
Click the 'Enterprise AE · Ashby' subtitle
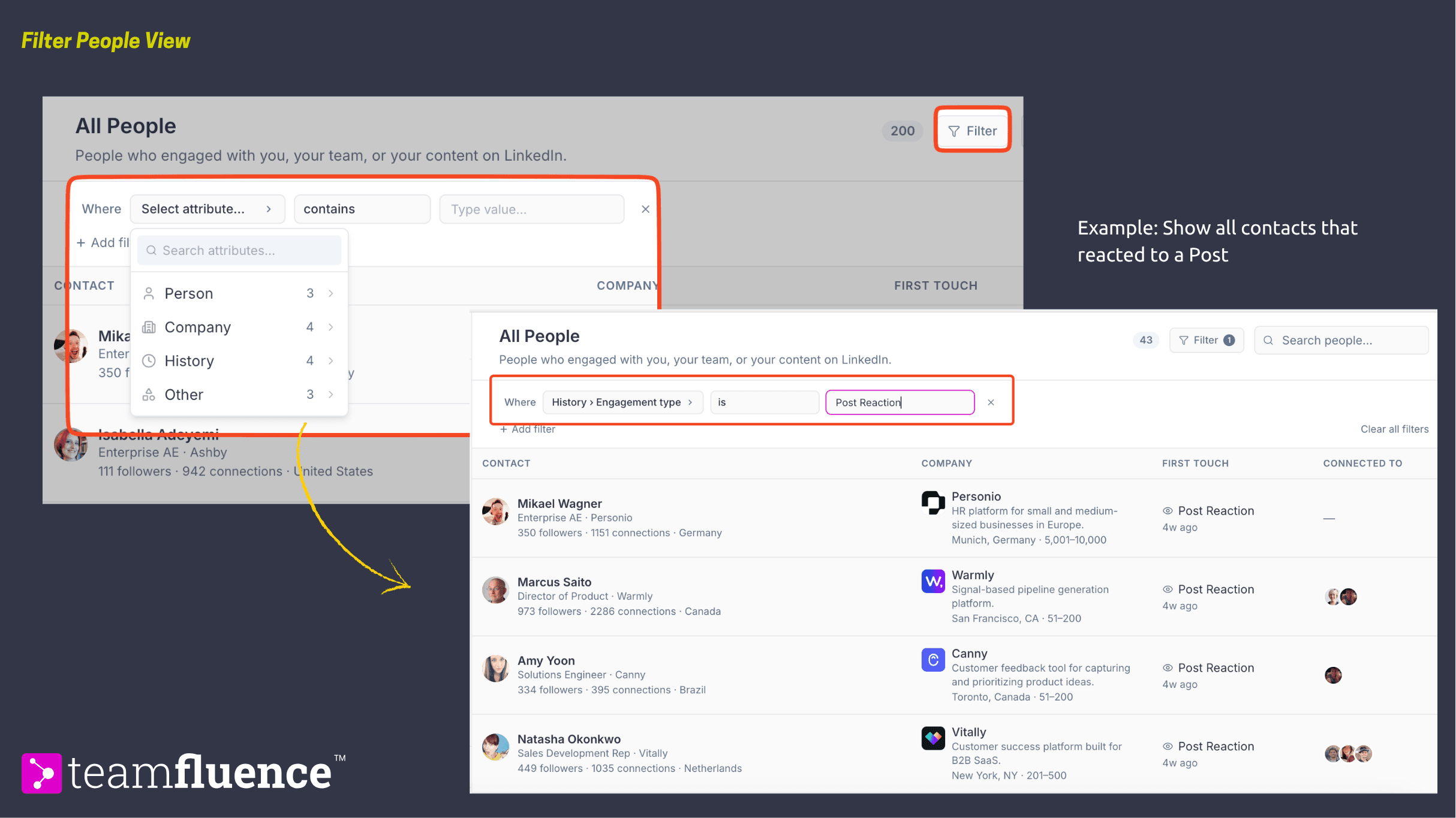point(163,452)
